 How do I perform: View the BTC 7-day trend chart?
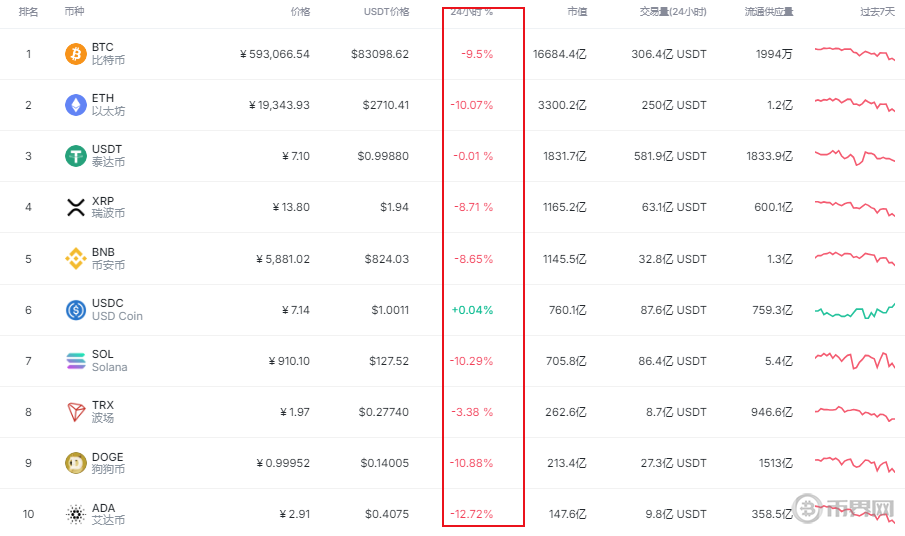(854, 53)
